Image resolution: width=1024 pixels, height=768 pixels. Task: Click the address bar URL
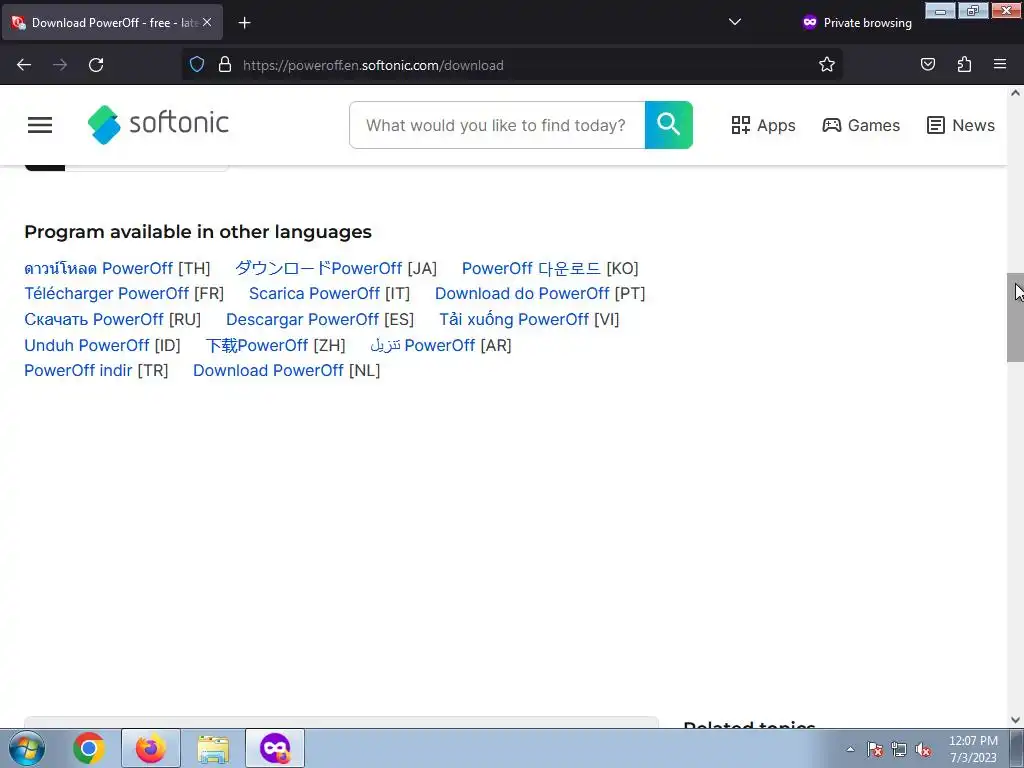[373, 65]
